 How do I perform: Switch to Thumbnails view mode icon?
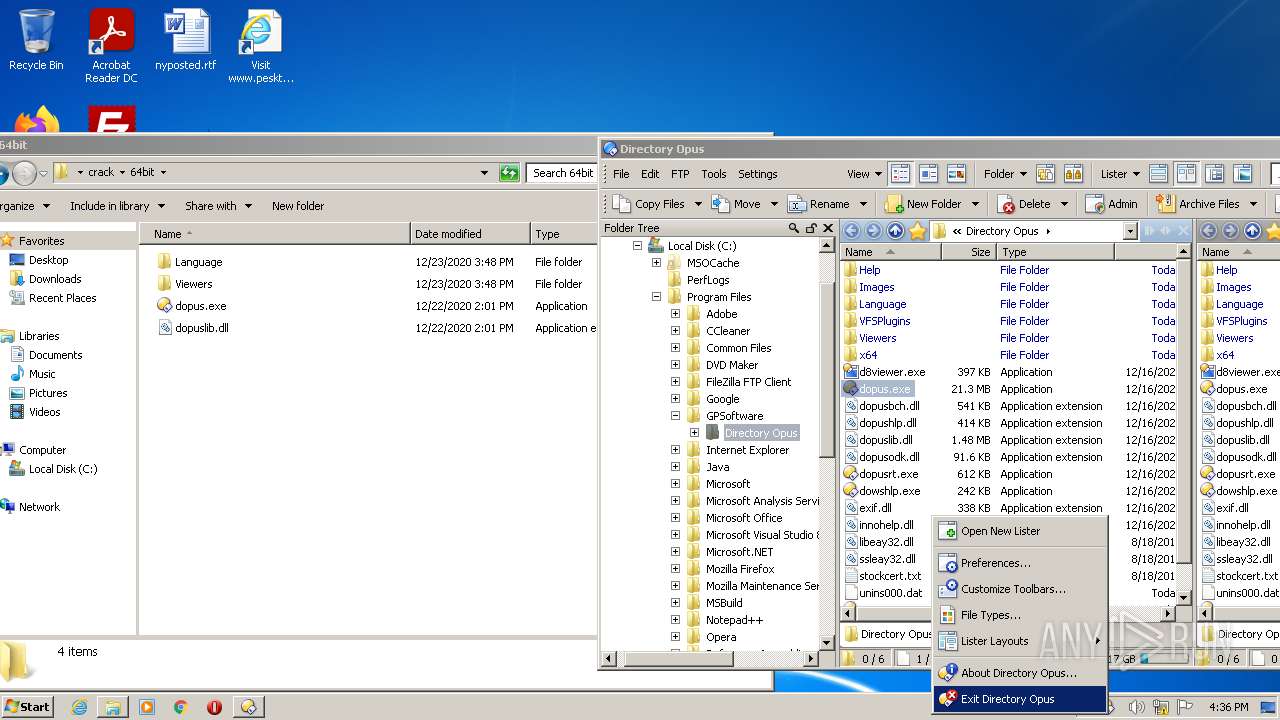click(956, 173)
